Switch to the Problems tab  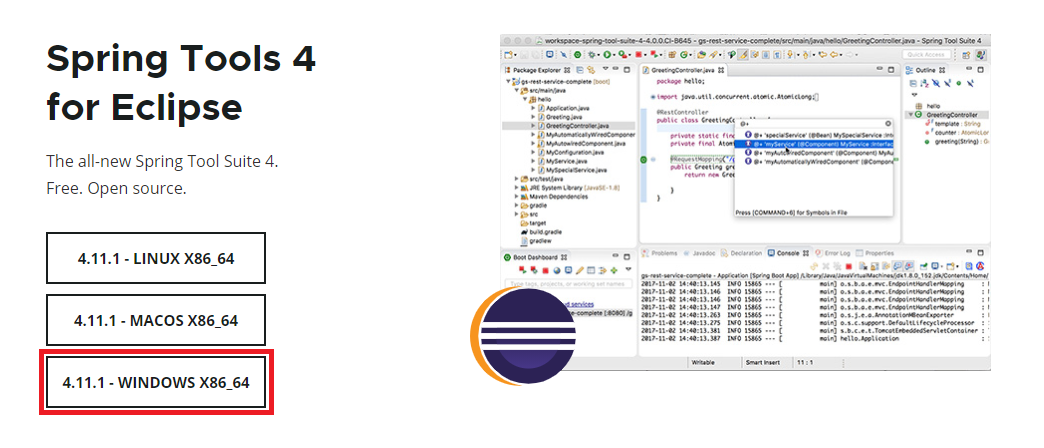(x=659, y=253)
